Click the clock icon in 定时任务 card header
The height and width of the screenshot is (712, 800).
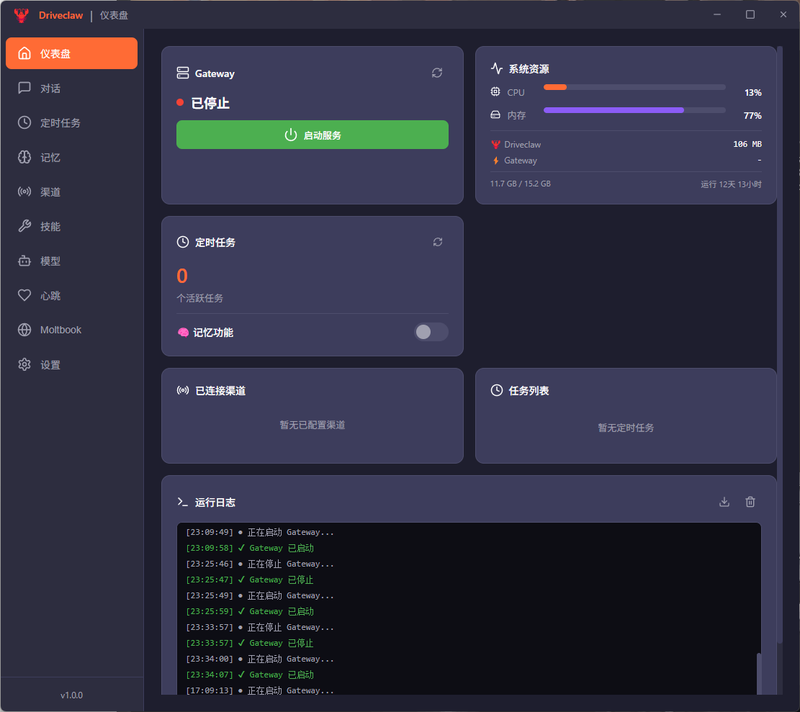click(183, 242)
